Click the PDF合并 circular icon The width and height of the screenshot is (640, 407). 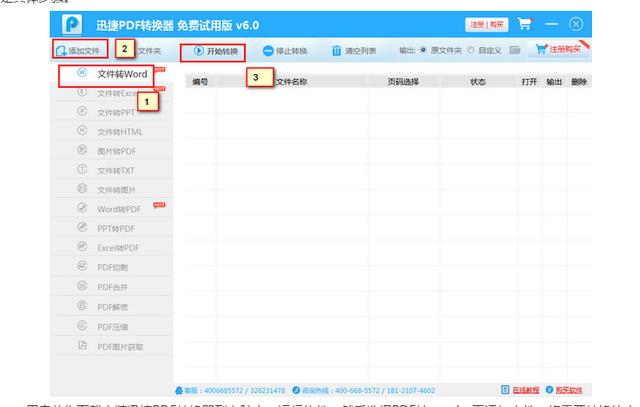click(x=82, y=286)
